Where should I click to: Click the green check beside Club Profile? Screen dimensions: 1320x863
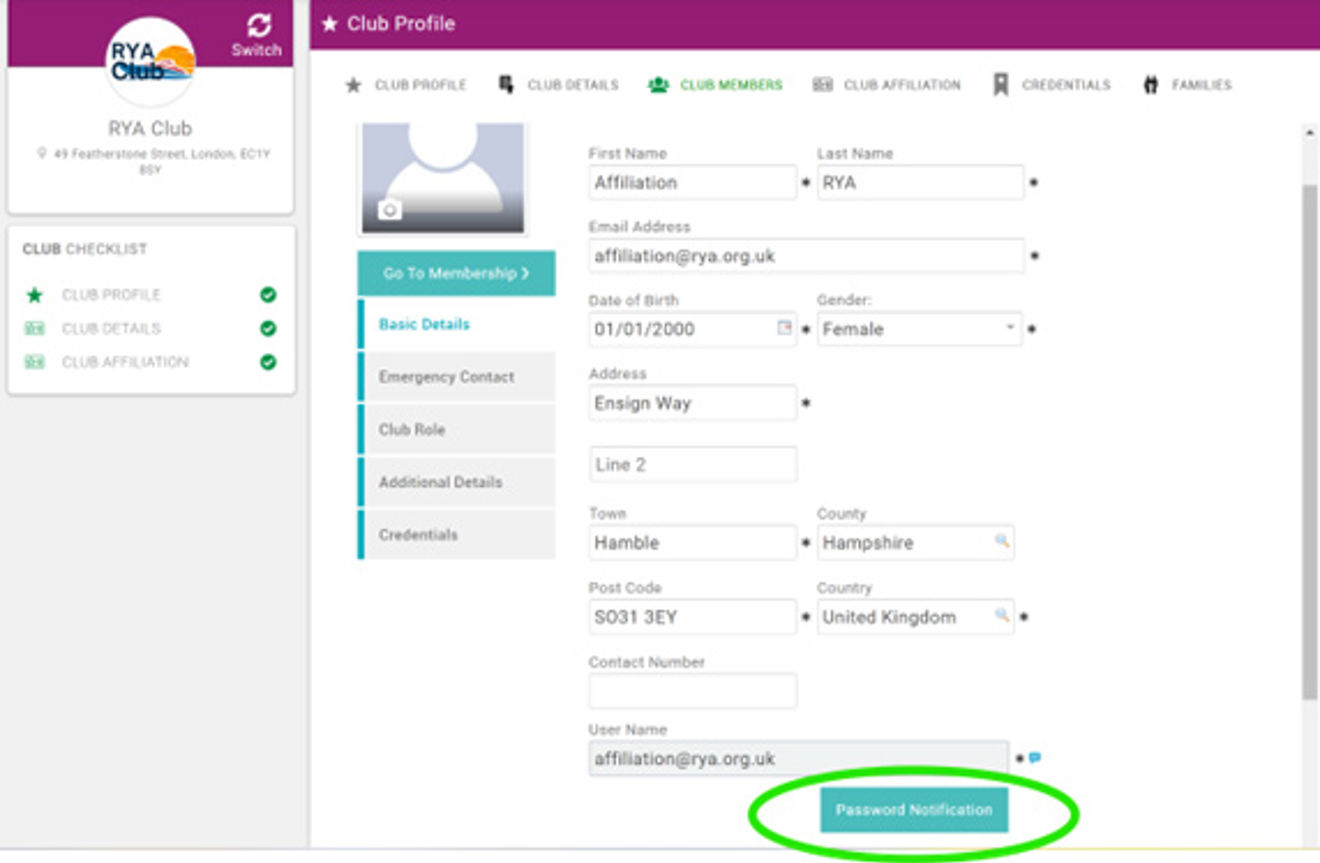coord(268,295)
